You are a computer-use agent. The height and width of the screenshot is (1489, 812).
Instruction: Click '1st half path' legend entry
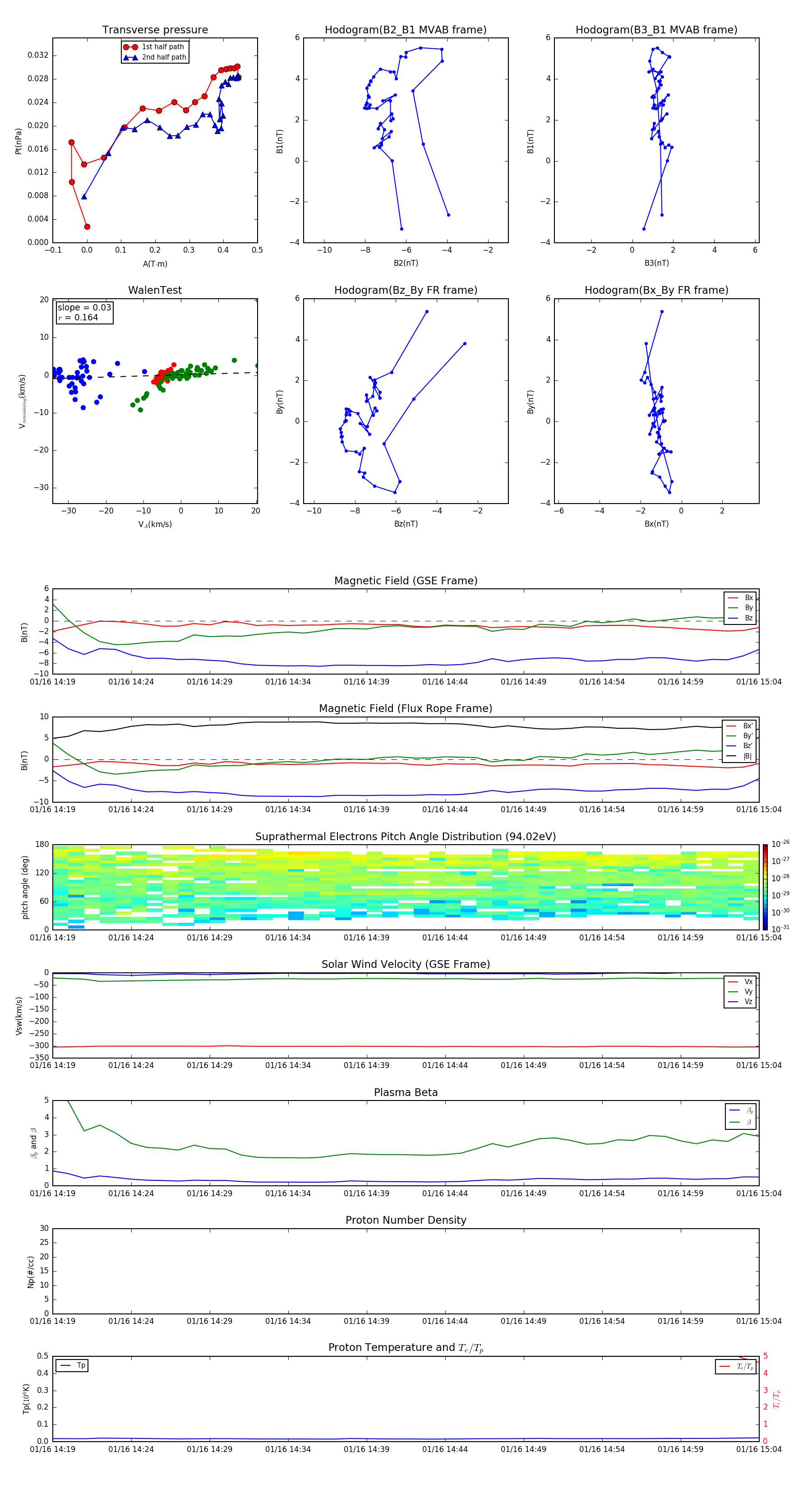tap(154, 47)
